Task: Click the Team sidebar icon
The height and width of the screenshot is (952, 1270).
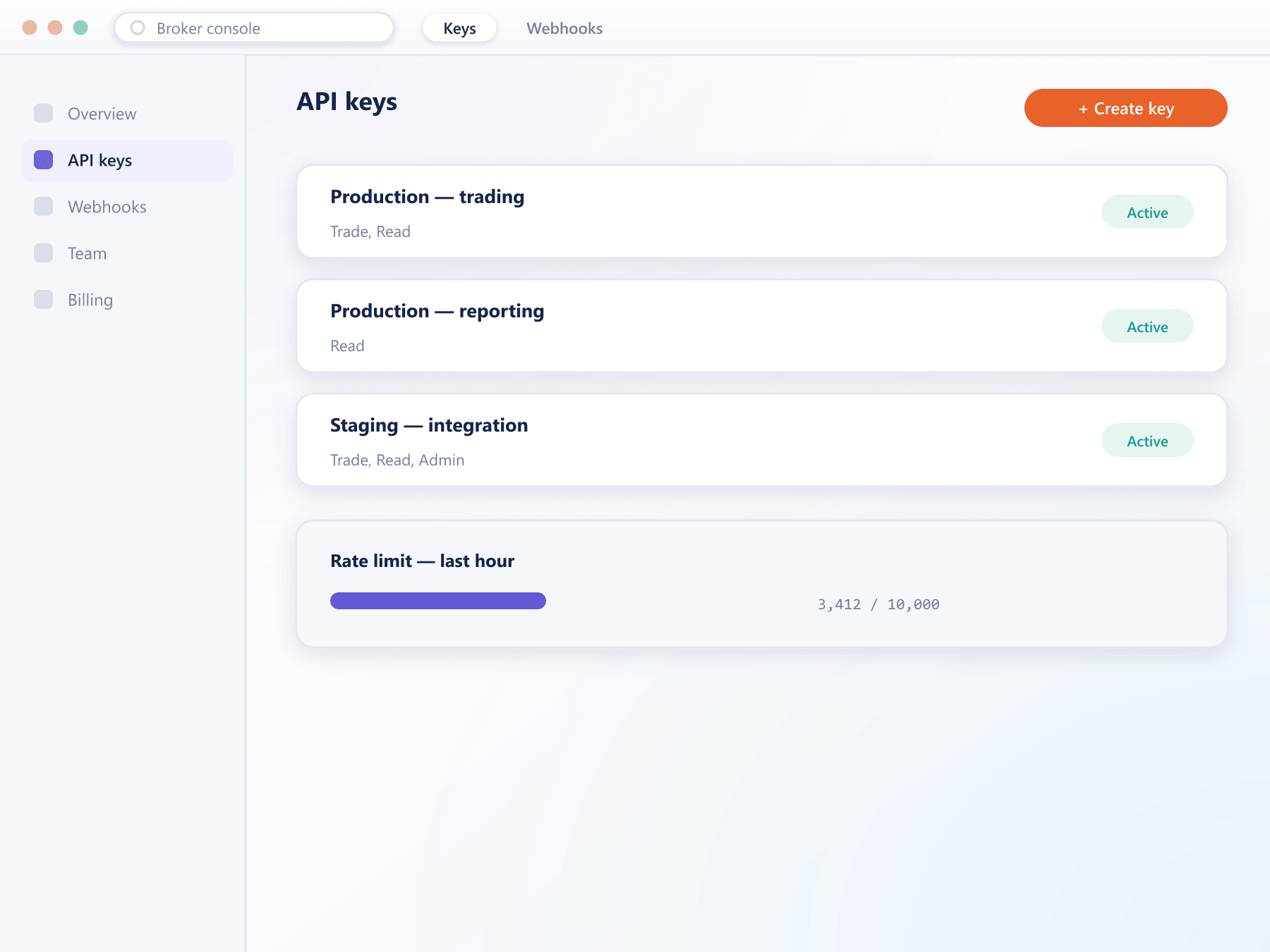Action: tap(44, 253)
